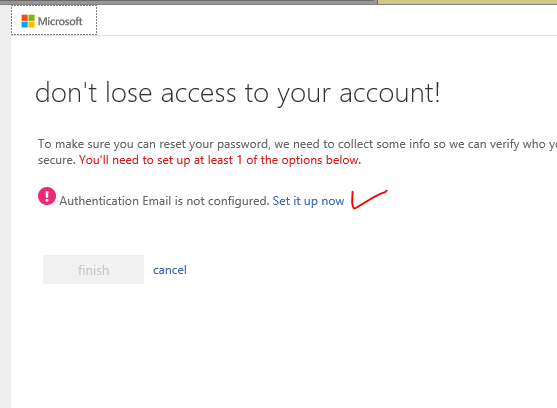This screenshot has height=408, width=557.
Task: Click the "don't lose access" page heading
Action: (x=238, y=93)
